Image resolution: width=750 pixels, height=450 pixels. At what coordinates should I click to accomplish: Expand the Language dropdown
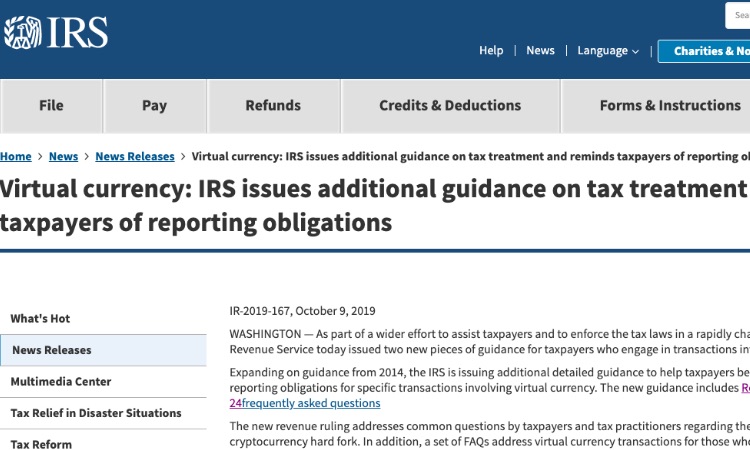(x=608, y=51)
